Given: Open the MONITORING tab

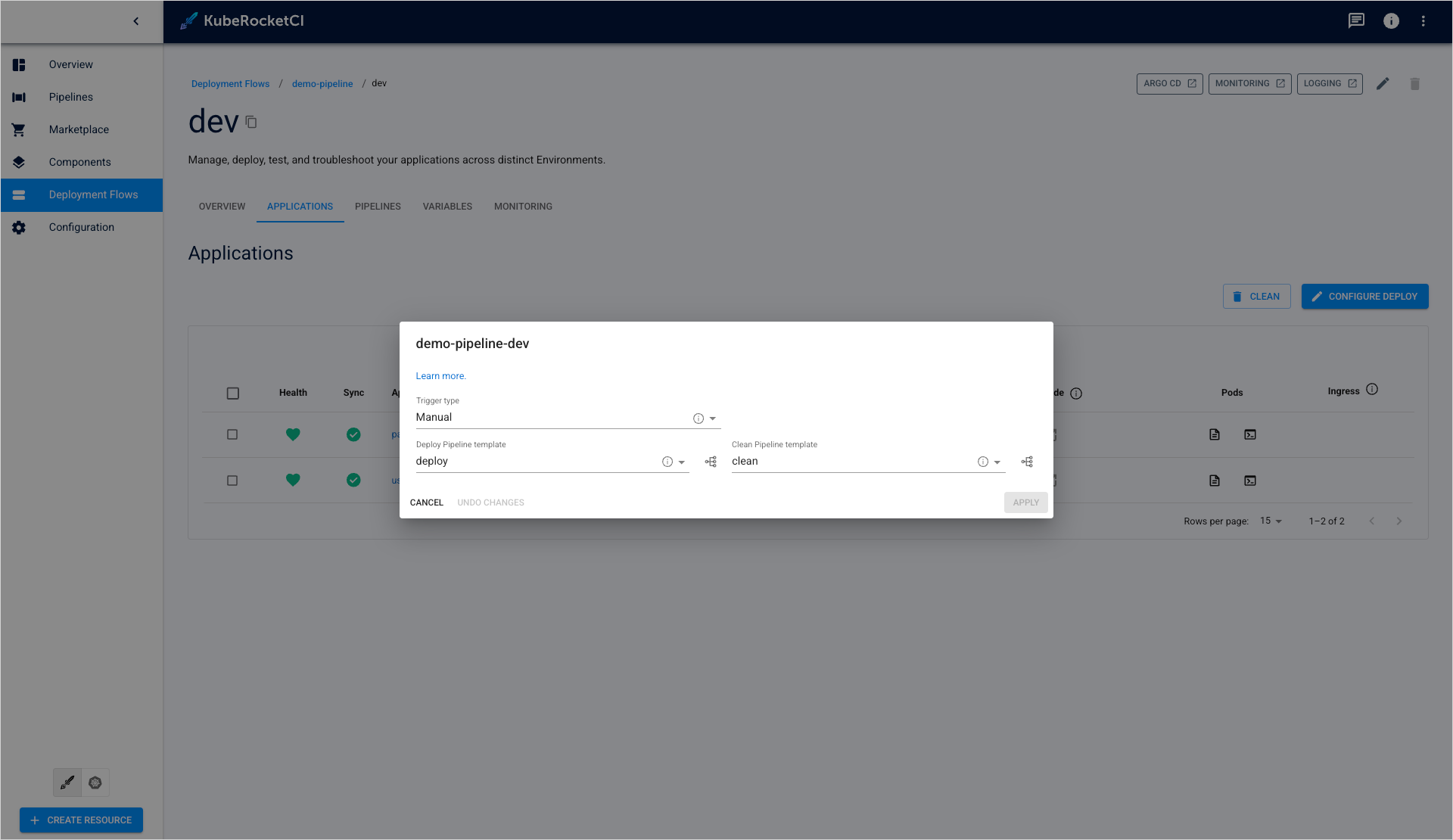Looking at the screenshot, I should tap(523, 206).
